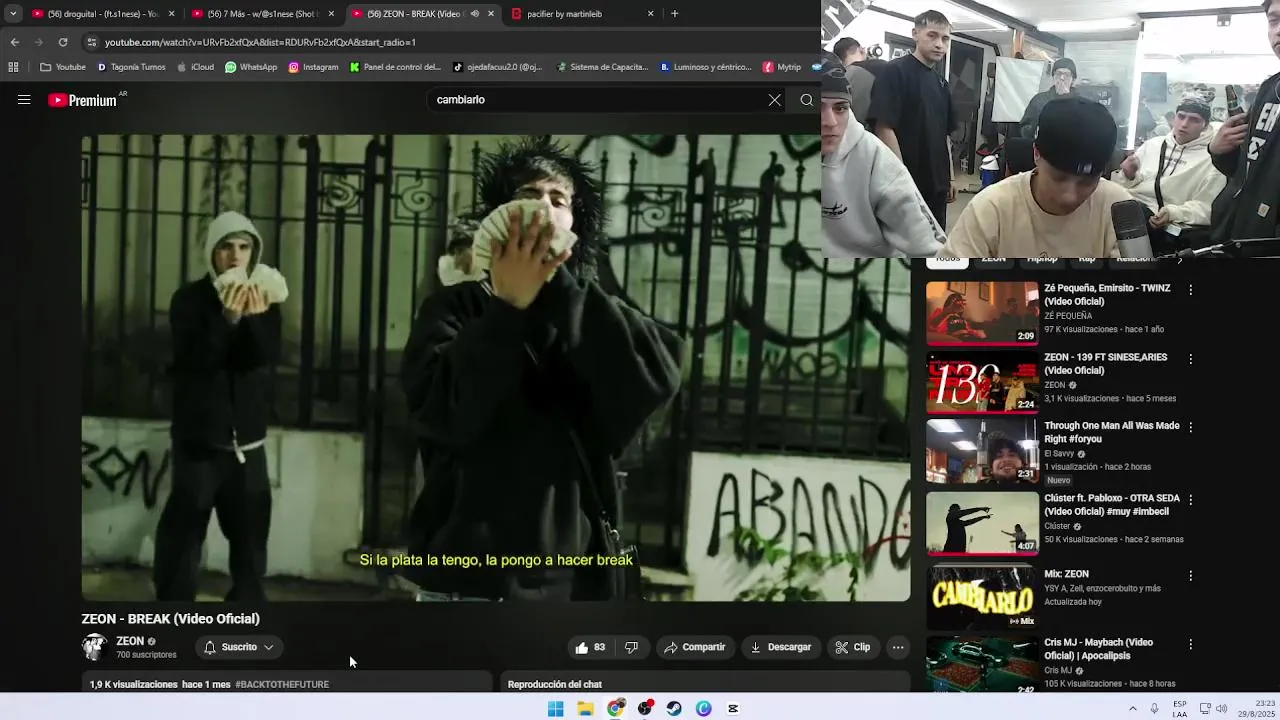Download the video via Descargar
The height and width of the screenshot is (720, 1280).
coord(781,647)
